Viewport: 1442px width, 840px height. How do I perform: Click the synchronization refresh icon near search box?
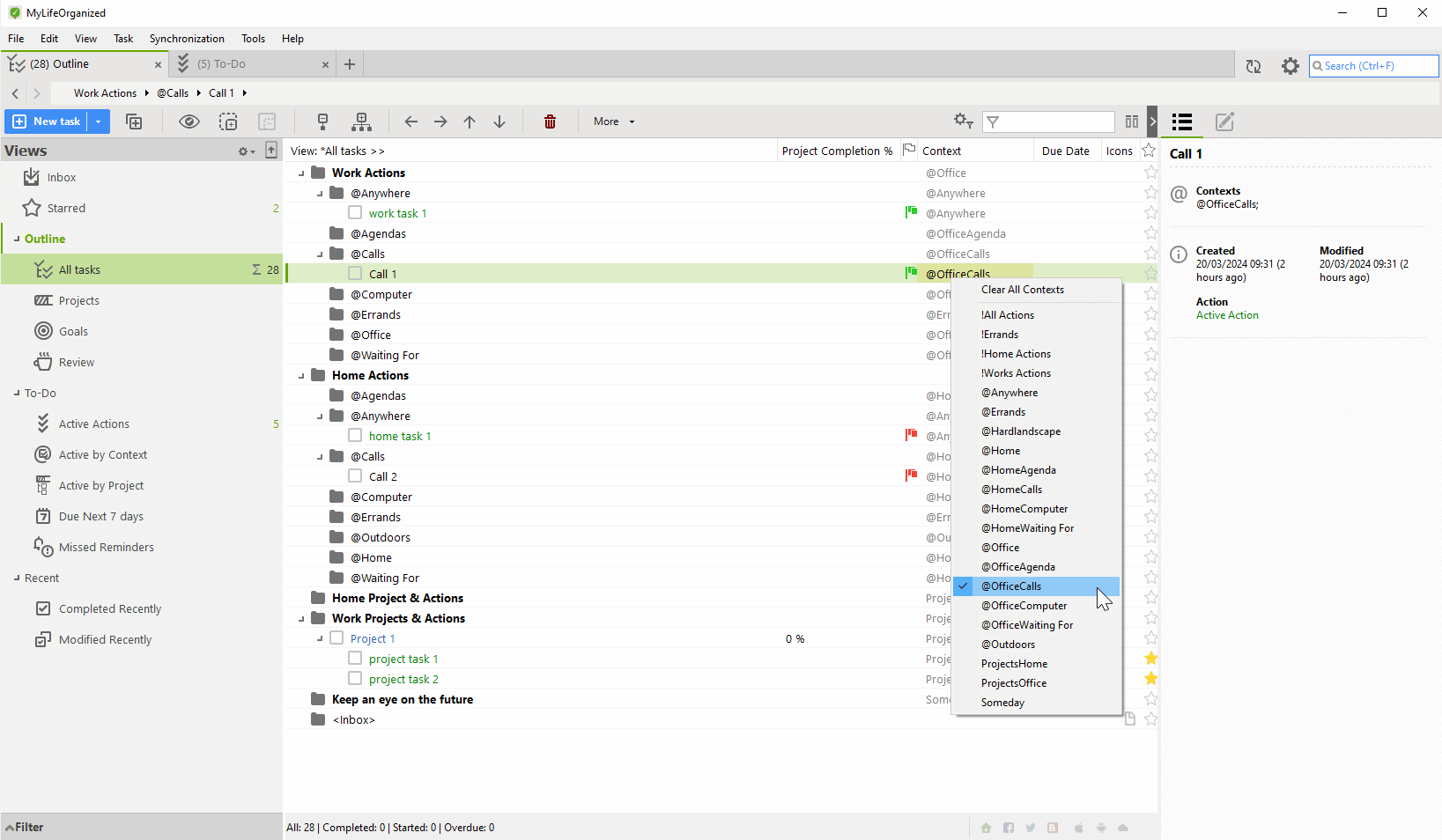[1253, 66]
